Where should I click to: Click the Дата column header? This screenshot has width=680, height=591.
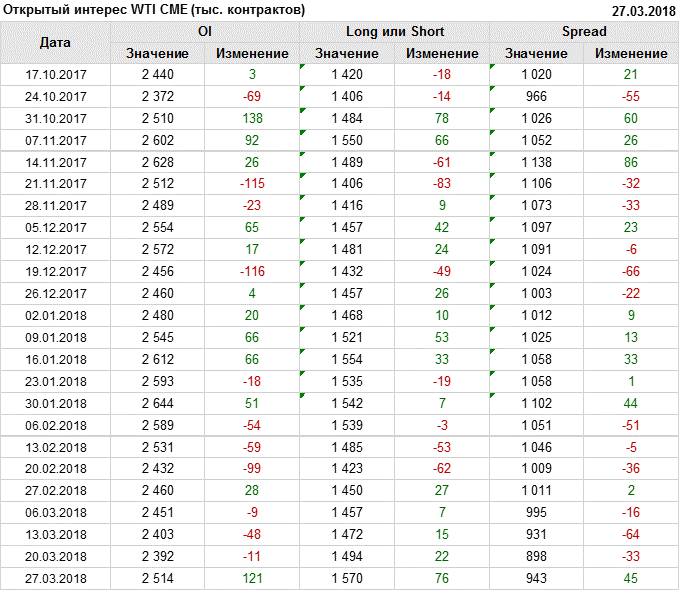pyautogui.click(x=55, y=43)
